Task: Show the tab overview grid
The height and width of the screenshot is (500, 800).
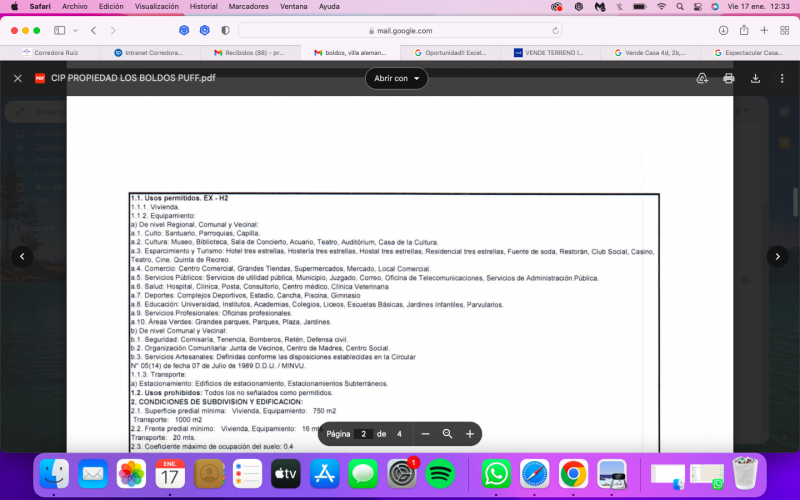Action: pos(785,31)
